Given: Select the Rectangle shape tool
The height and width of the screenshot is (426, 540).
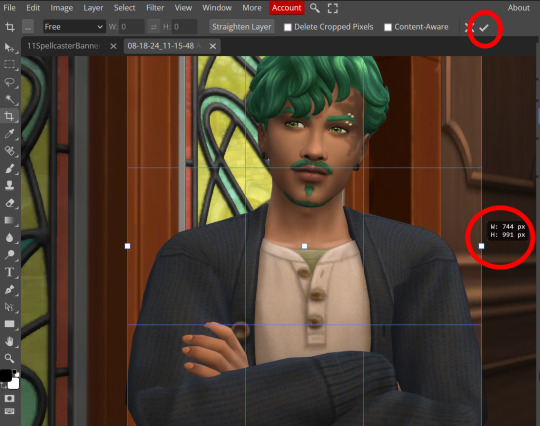Looking at the screenshot, I should (x=9, y=324).
